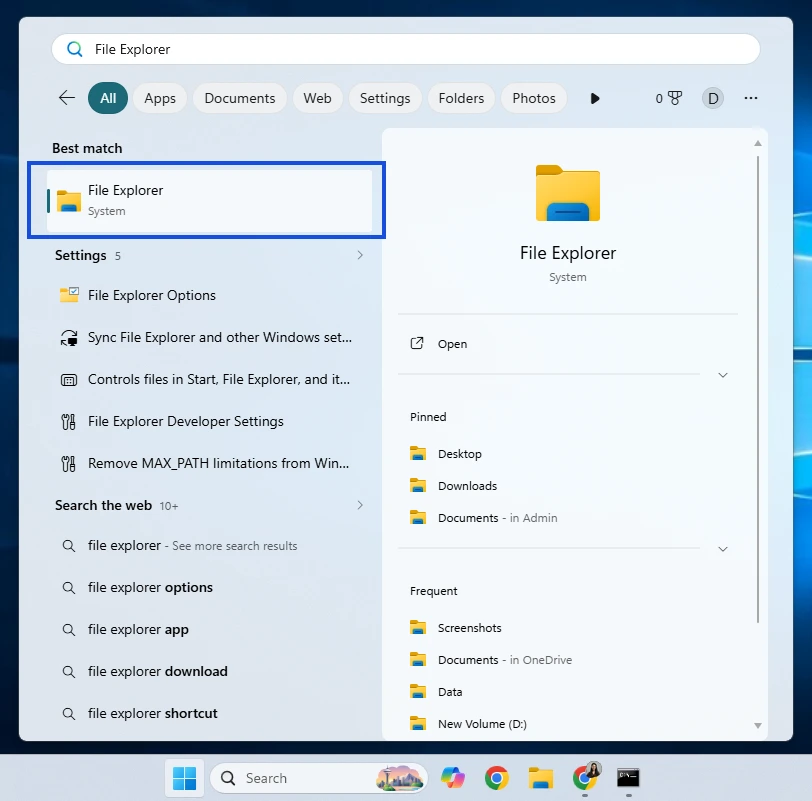812x801 pixels.
Task: Open the File Explorer best match result
Action: pyautogui.click(x=209, y=200)
